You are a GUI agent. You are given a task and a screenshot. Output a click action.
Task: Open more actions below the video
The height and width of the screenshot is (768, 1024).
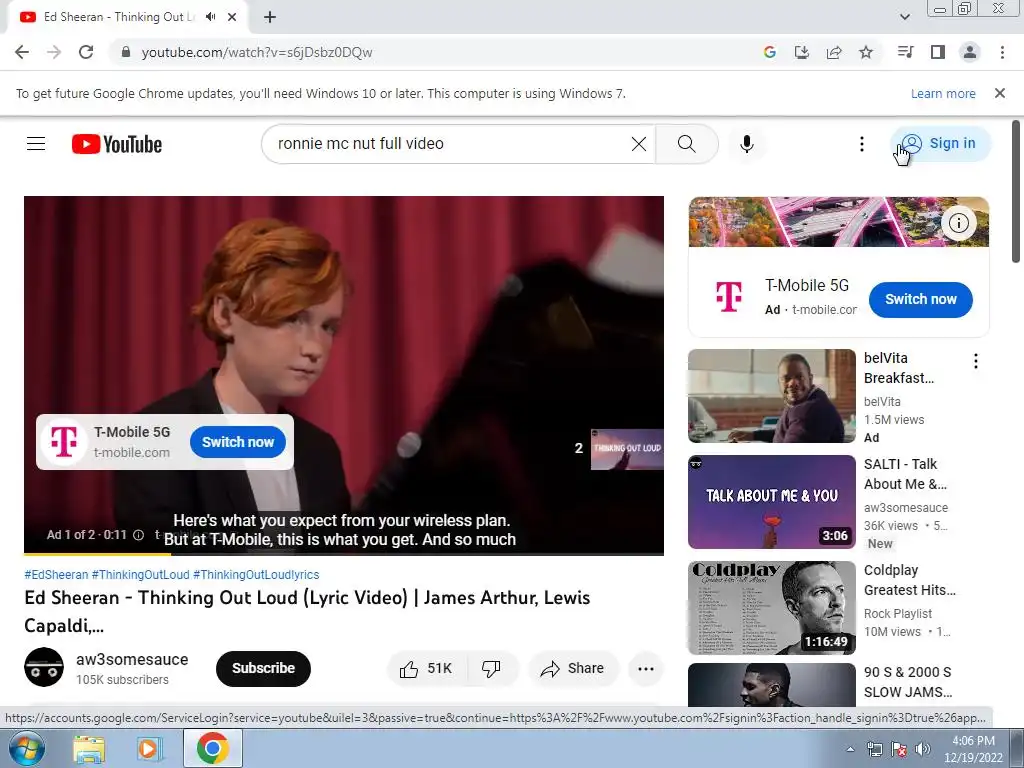[645, 668]
